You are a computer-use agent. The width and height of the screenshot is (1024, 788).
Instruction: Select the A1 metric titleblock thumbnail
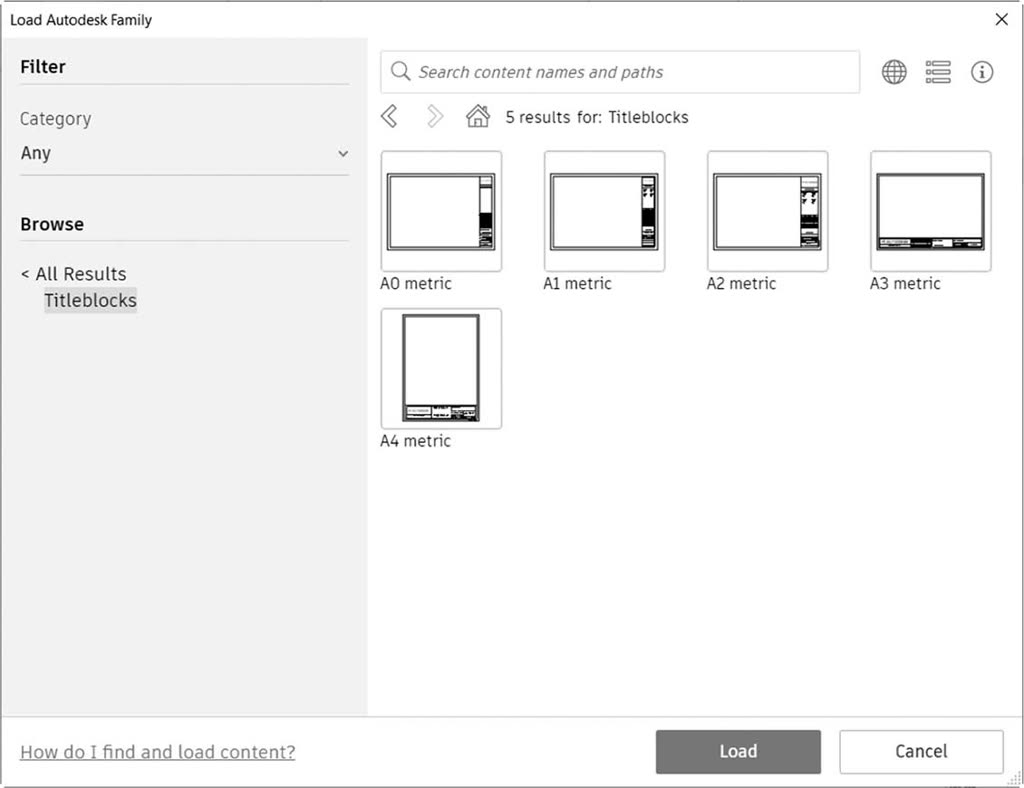point(605,211)
